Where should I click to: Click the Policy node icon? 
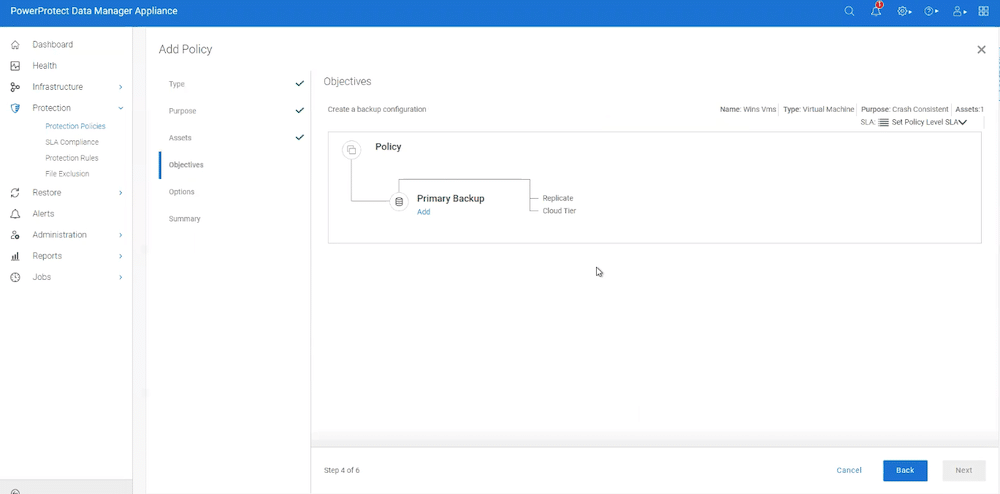coord(351,150)
